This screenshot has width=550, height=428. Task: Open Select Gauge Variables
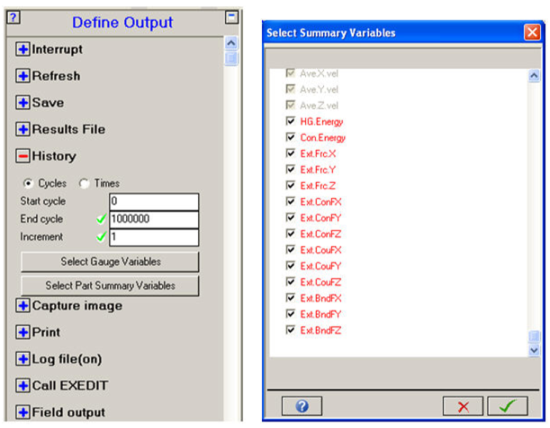point(110,262)
